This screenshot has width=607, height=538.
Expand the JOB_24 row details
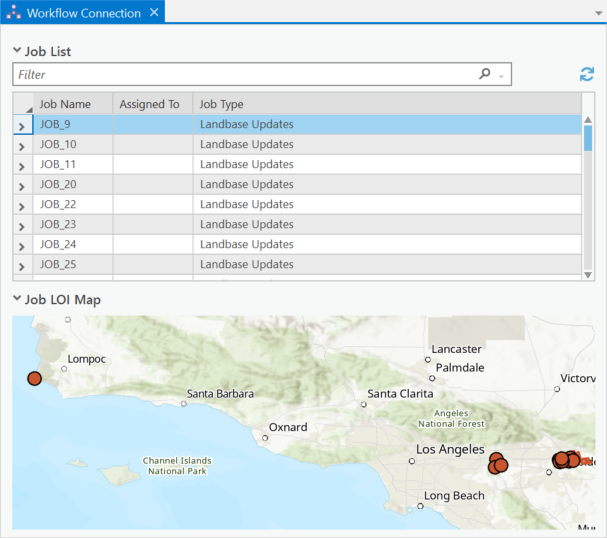click(22, 245)
